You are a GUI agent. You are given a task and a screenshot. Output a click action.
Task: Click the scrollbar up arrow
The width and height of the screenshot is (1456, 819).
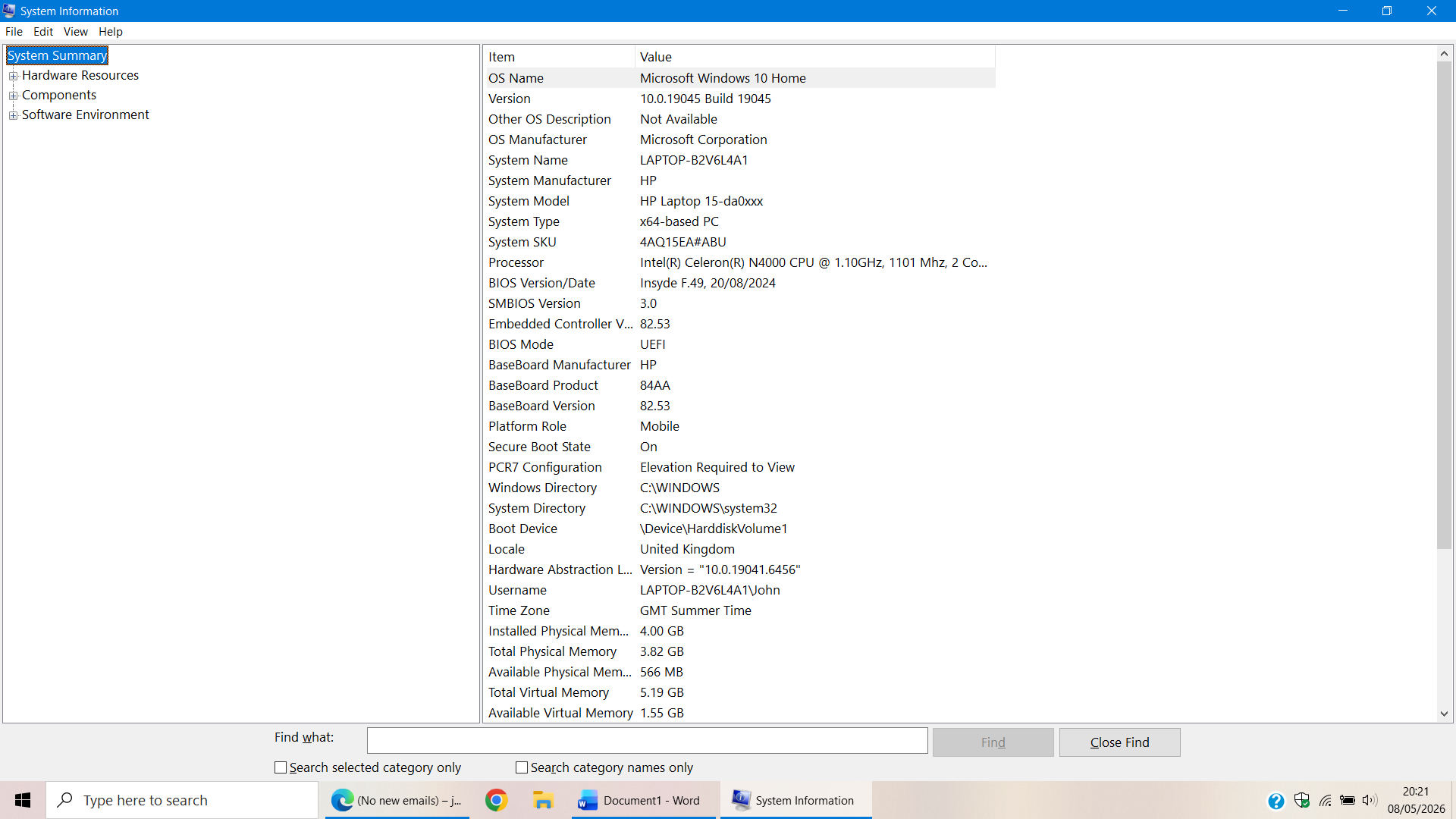pyautogui.click(x=1444, y=53)
